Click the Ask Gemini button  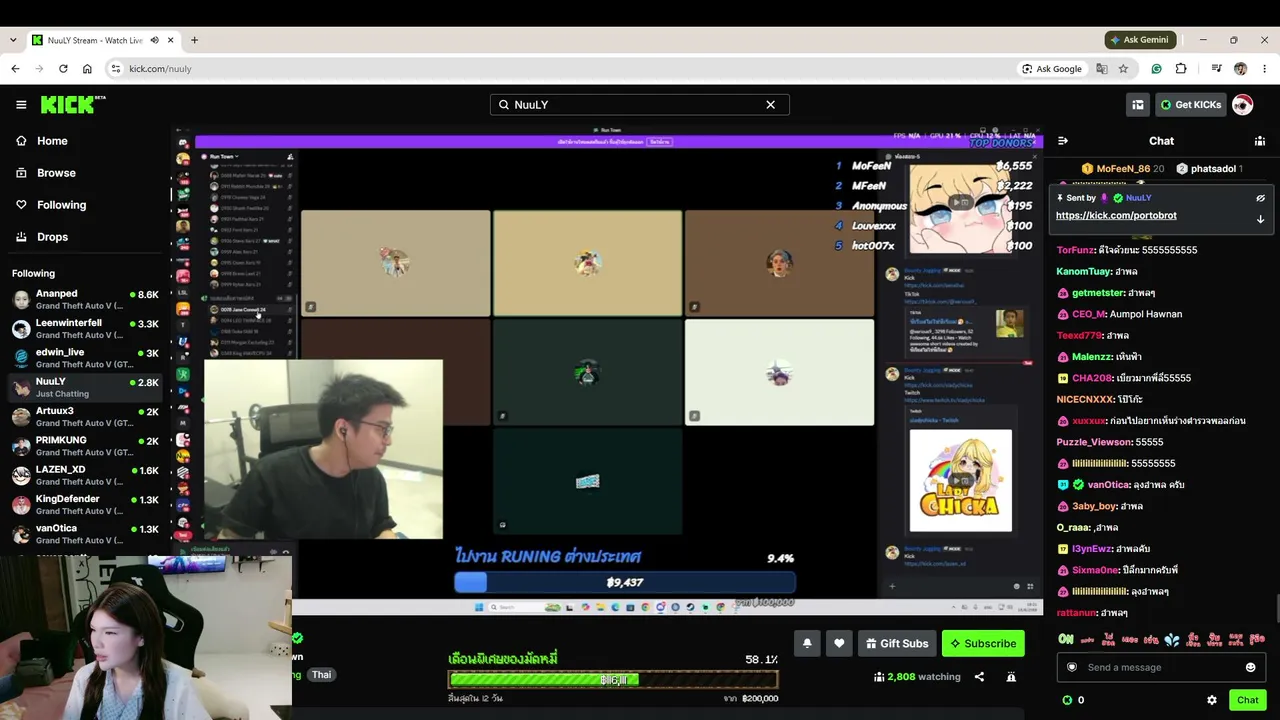pyautogui.click(x=1139, y=40)
